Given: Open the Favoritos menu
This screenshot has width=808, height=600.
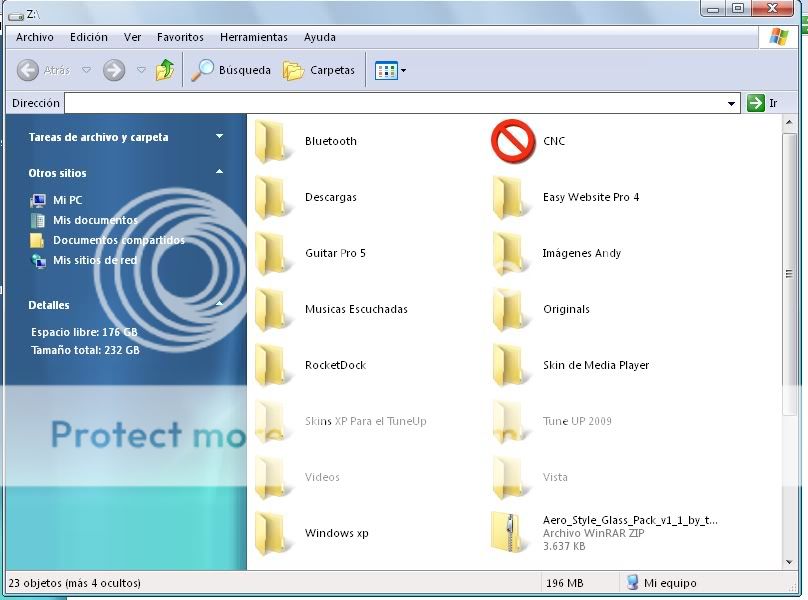Looking at the screenshot, I should click(180, 37).
